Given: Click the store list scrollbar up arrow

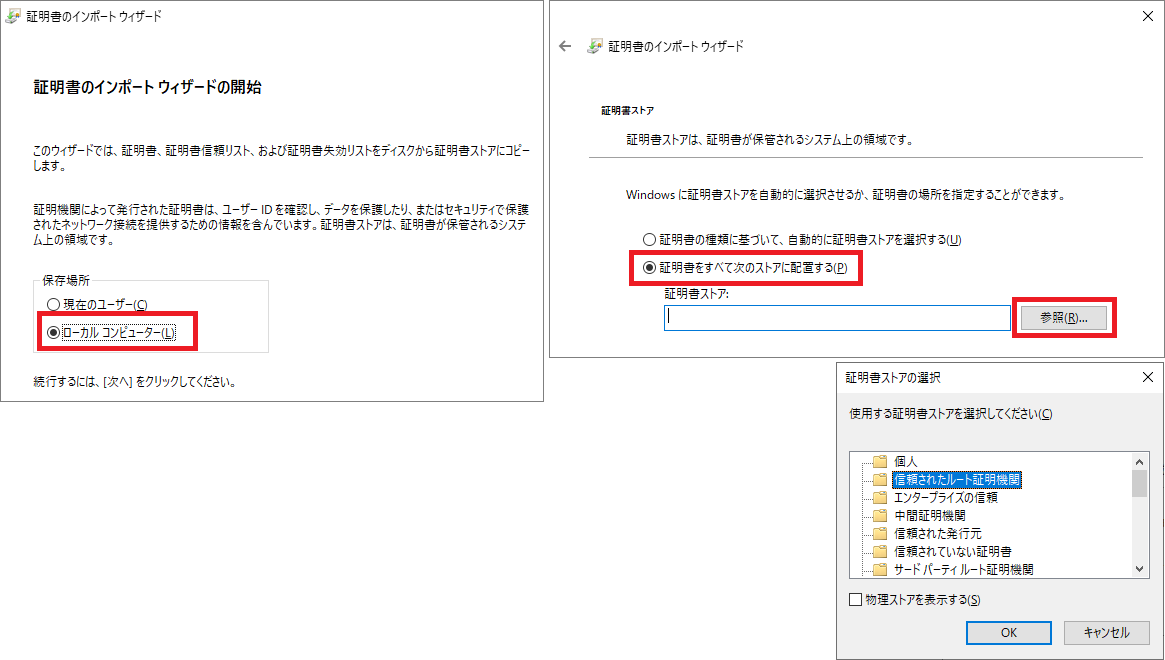Looking at the screenshot, I should pyautogui.click(x=1140, y=462).
